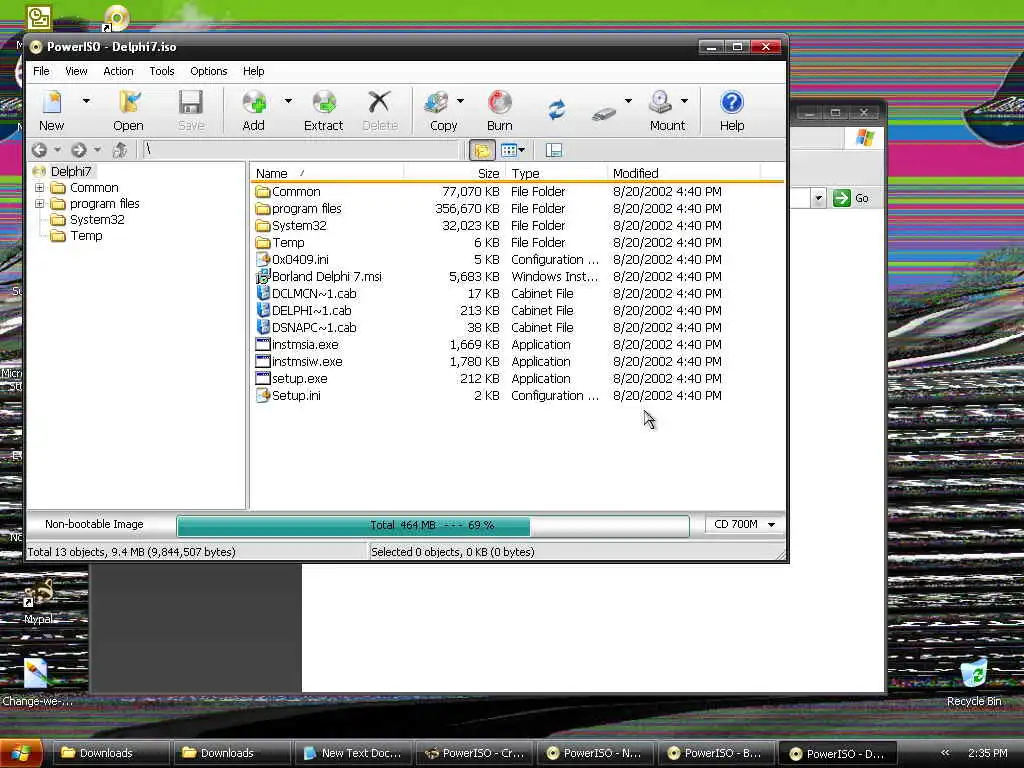Open the Action menu
The height and width of the screenshot is (768, 1024).
click(x=118, y=71)
